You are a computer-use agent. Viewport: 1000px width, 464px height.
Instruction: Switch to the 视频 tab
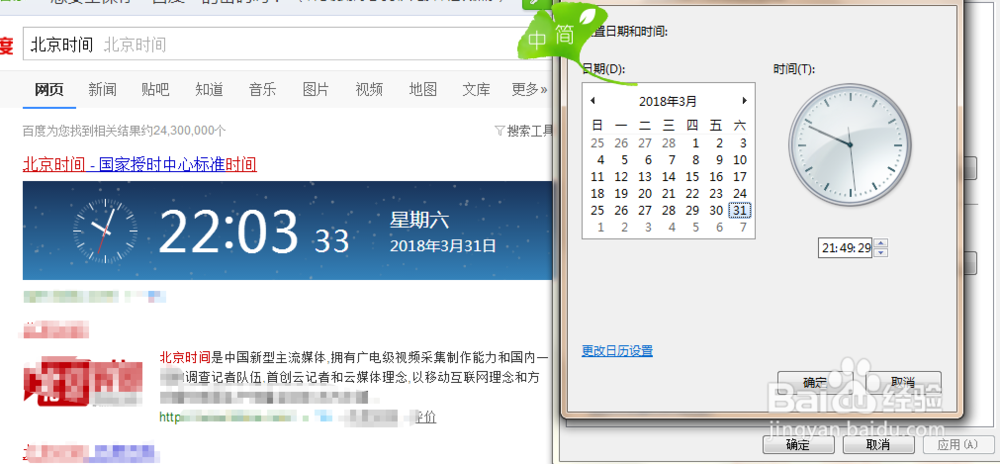pos(369,89)
